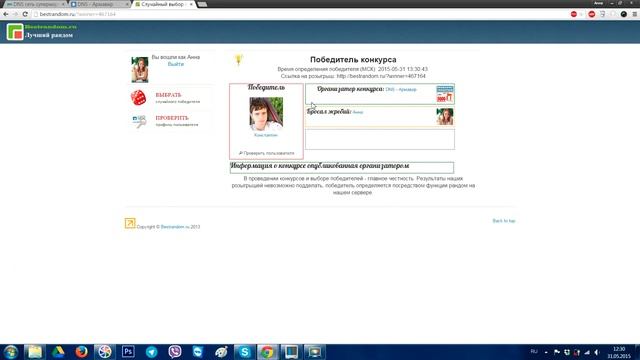Open Telegram from the taskbar
Screen dimensions: 640x360
151,352
